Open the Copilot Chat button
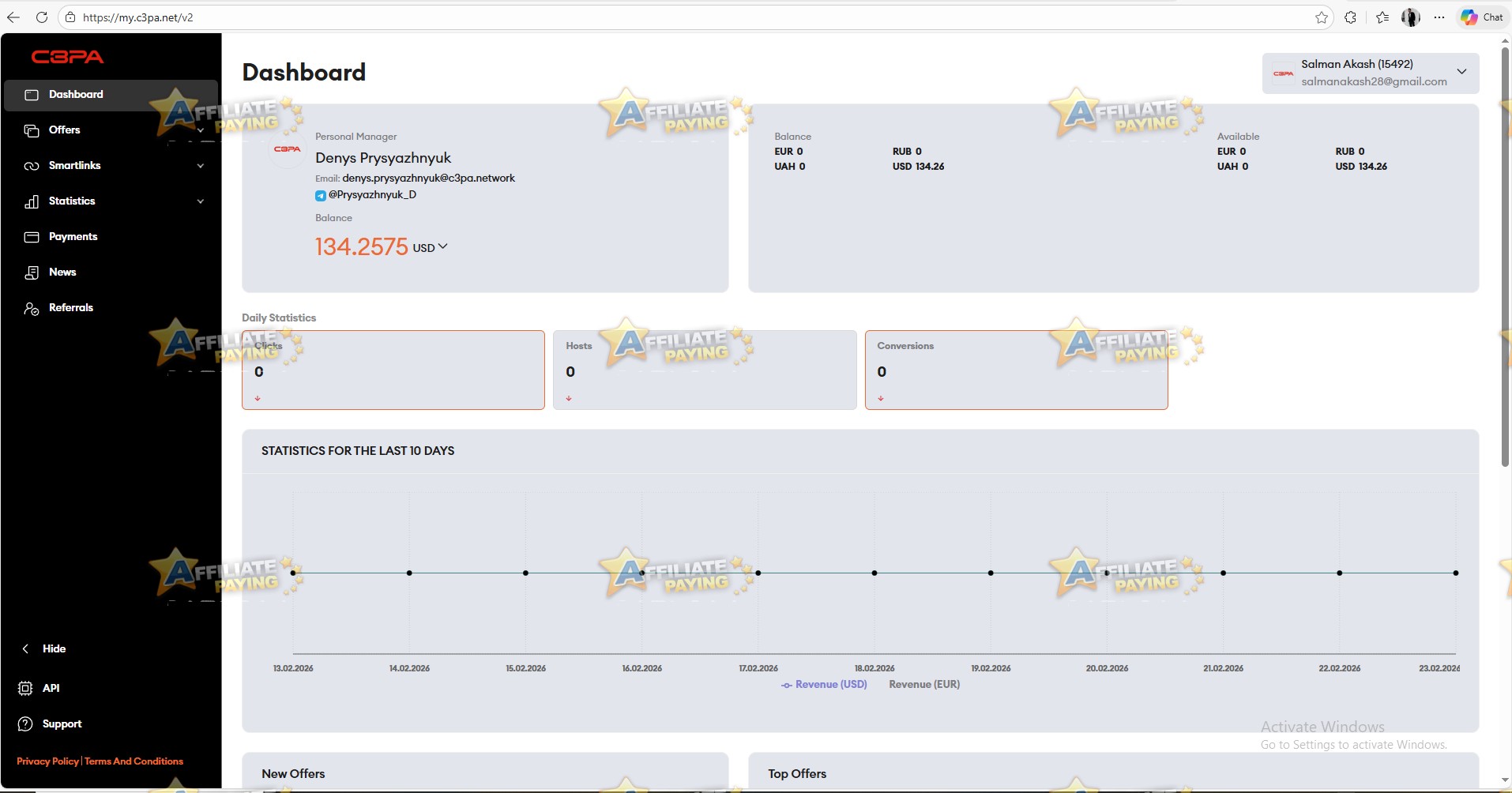 (x=1482, y=17)
